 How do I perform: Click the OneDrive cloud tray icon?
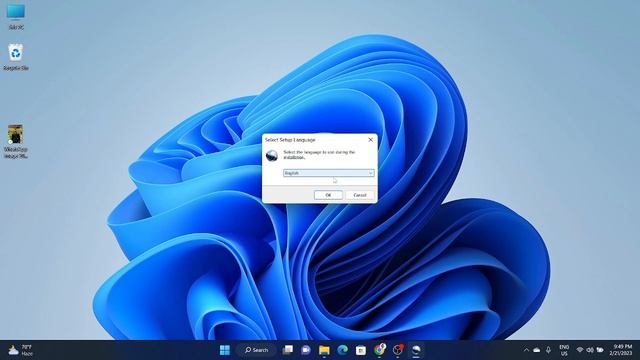(537, 350)
